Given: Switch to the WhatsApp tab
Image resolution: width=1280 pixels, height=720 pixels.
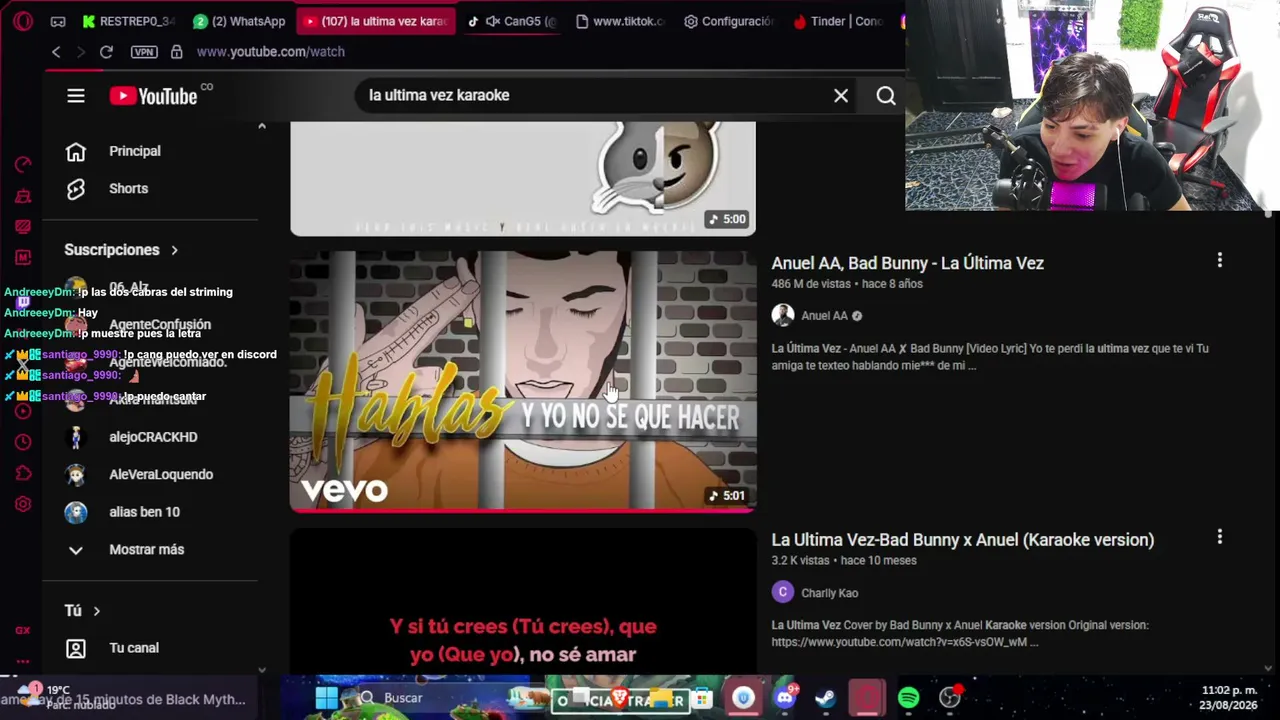Looking at the screenshot, I should [239, 21].
